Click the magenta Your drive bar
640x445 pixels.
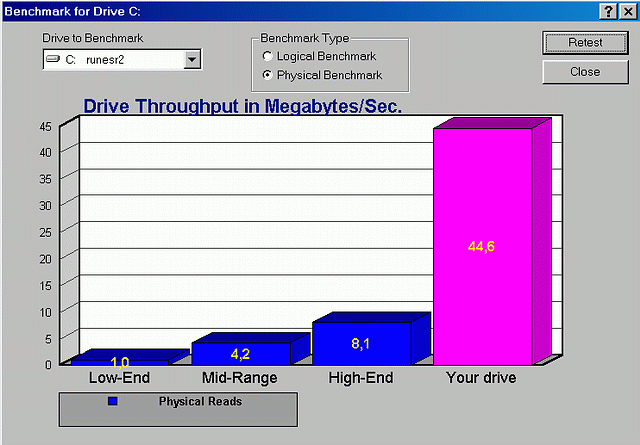[481, 245]
